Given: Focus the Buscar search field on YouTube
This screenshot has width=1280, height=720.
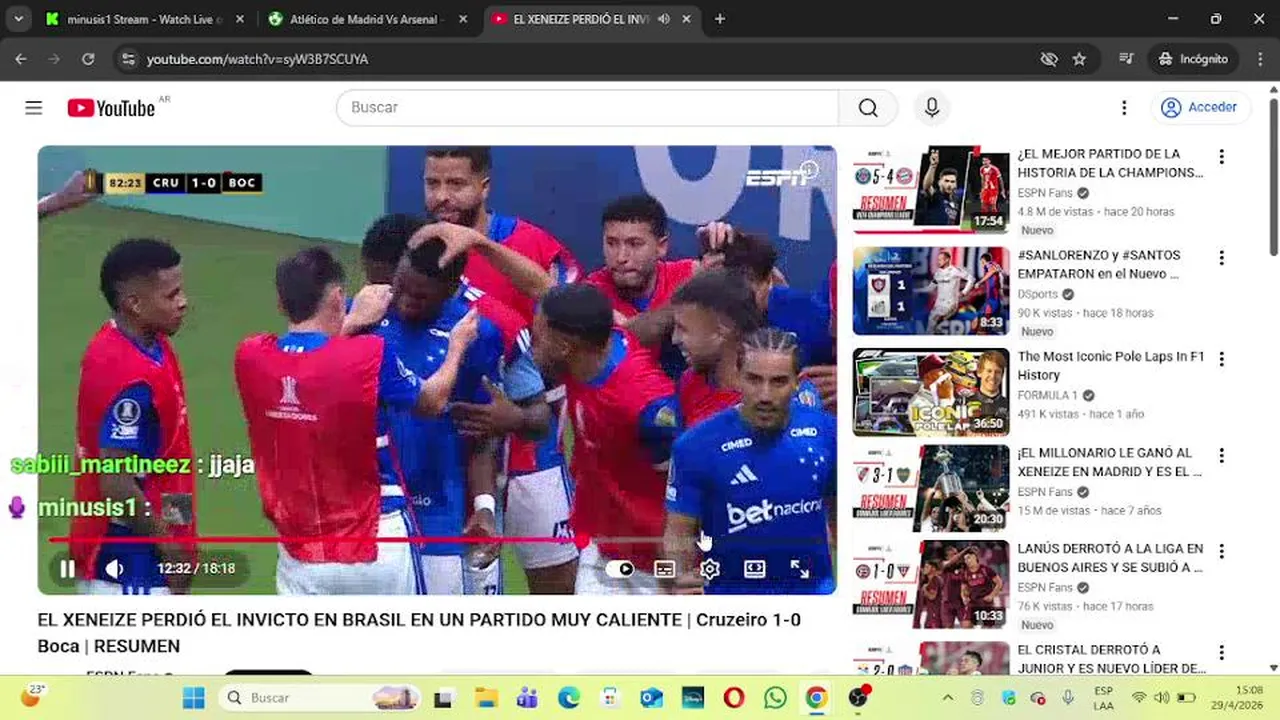Looking at the screenshot, I should click(x=588, y=108).
